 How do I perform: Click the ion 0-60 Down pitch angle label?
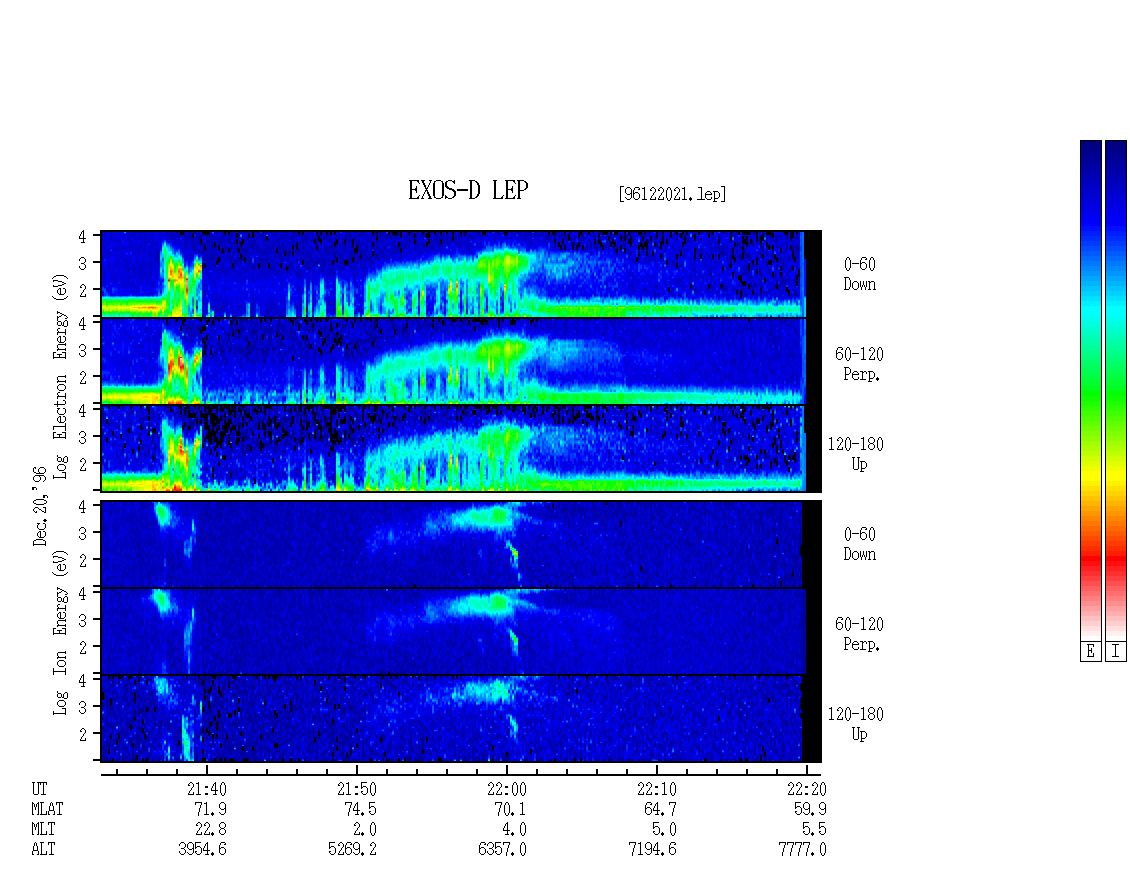coord(860,544)
